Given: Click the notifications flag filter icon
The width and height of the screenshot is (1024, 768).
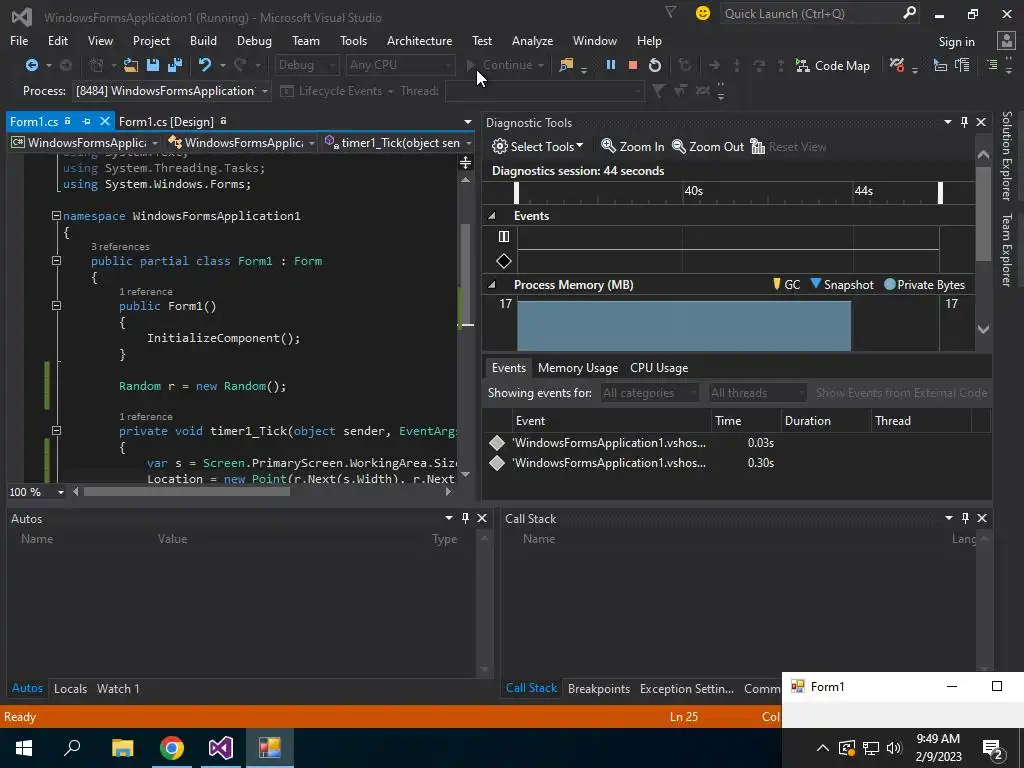Looking at the screenshot, I should 670,12.
